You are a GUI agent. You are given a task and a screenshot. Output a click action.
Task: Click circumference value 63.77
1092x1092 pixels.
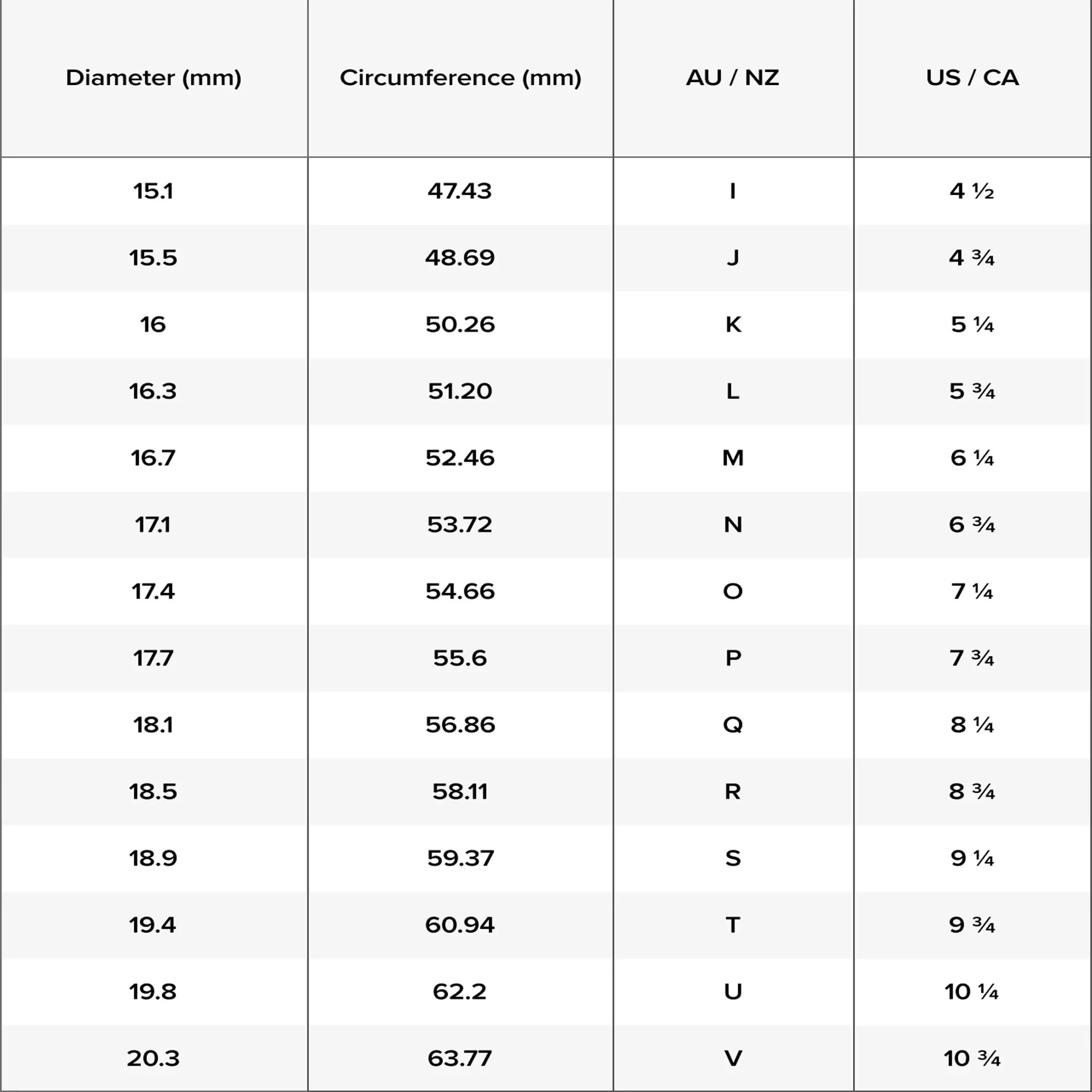460,1058
